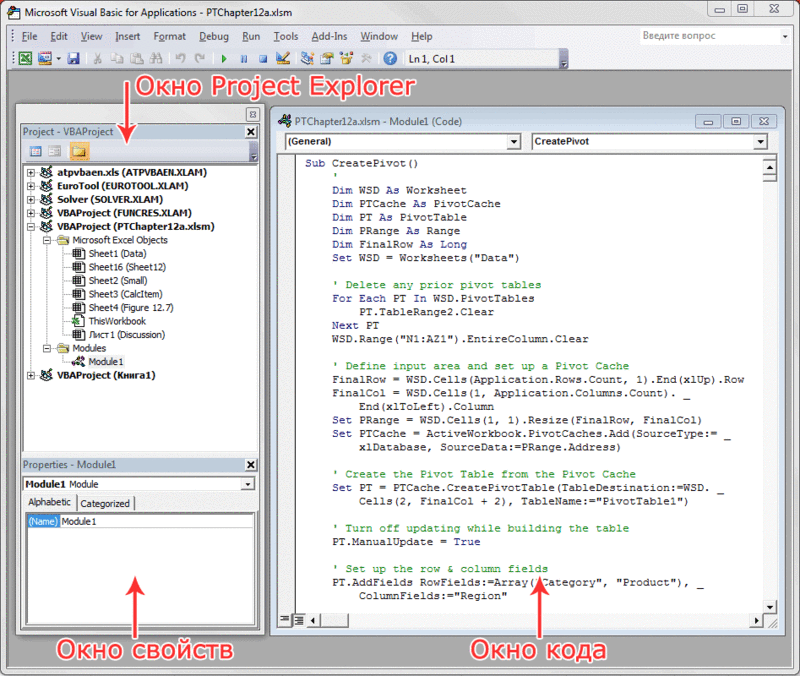Image resolution: width=800 pixels, height=676 pixels.
Task: Expand VBAProject (FUNCRES.XLAM) node
Action: [x=31, y=213]
